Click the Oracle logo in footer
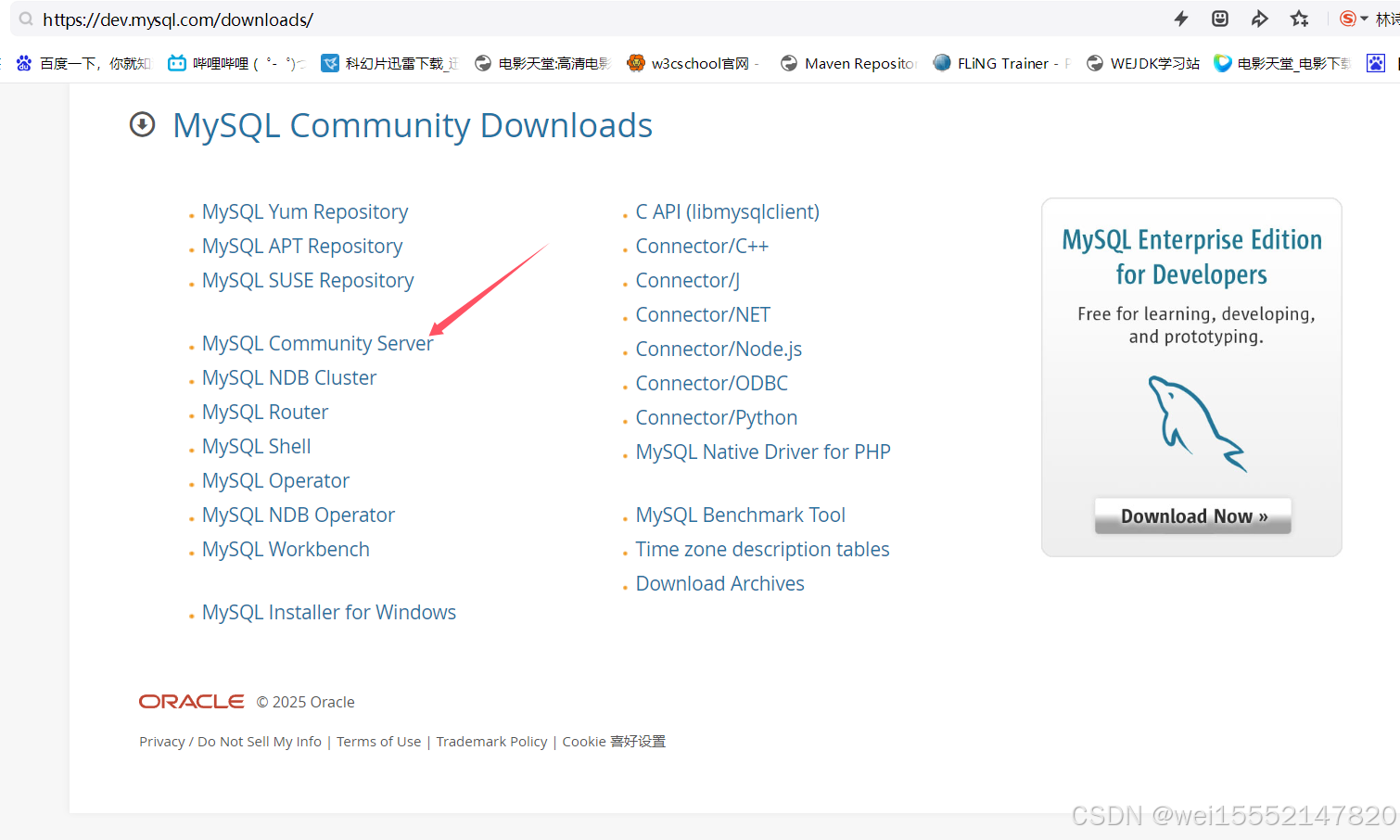The image size is (1400, 840). (x=192, y=702)
